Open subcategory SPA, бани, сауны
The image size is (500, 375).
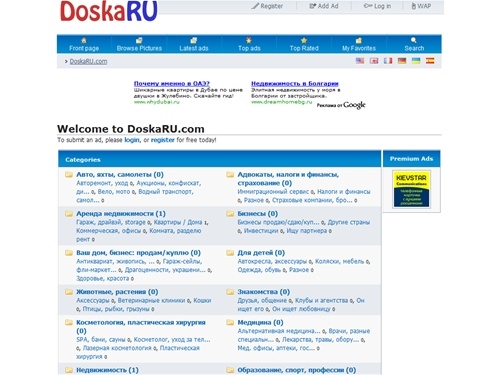tap(101, 340)
